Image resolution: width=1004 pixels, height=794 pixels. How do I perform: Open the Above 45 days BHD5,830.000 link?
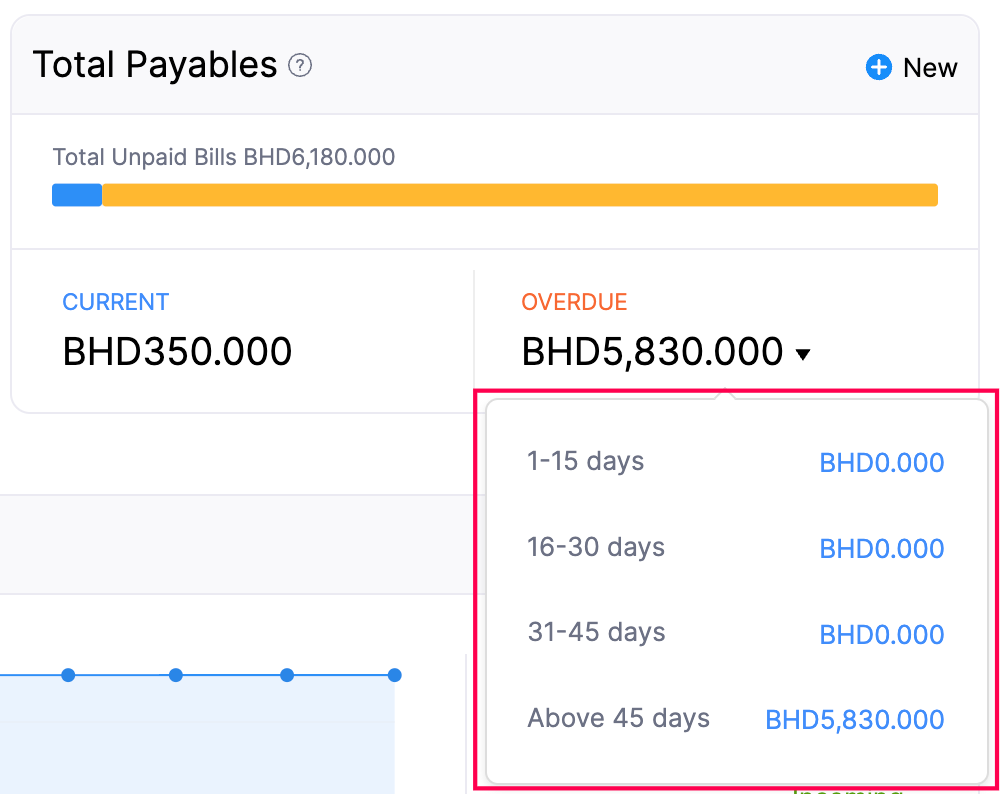click(x=854, y=719)
